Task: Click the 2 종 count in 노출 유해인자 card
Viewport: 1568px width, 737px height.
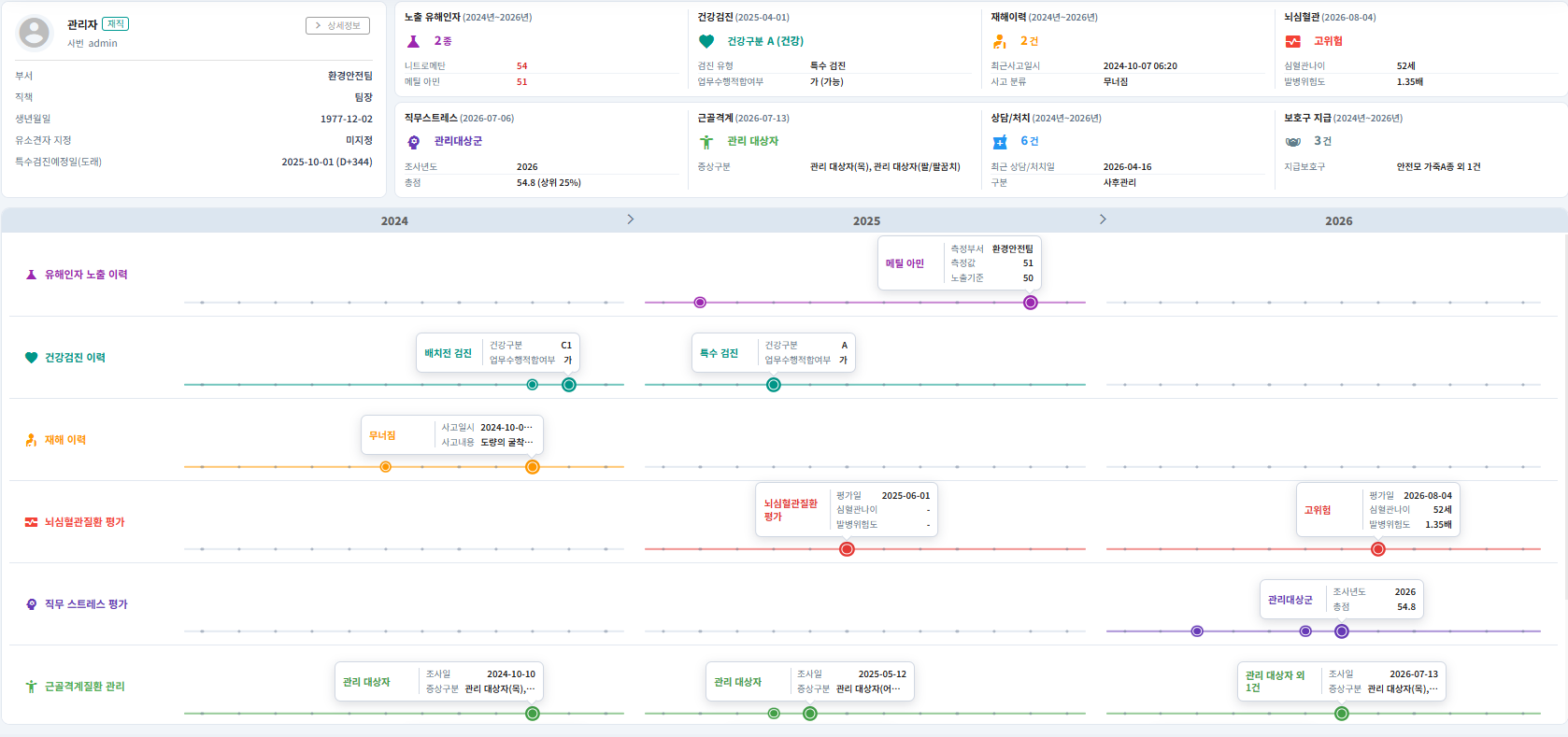Action: [443, 41]
